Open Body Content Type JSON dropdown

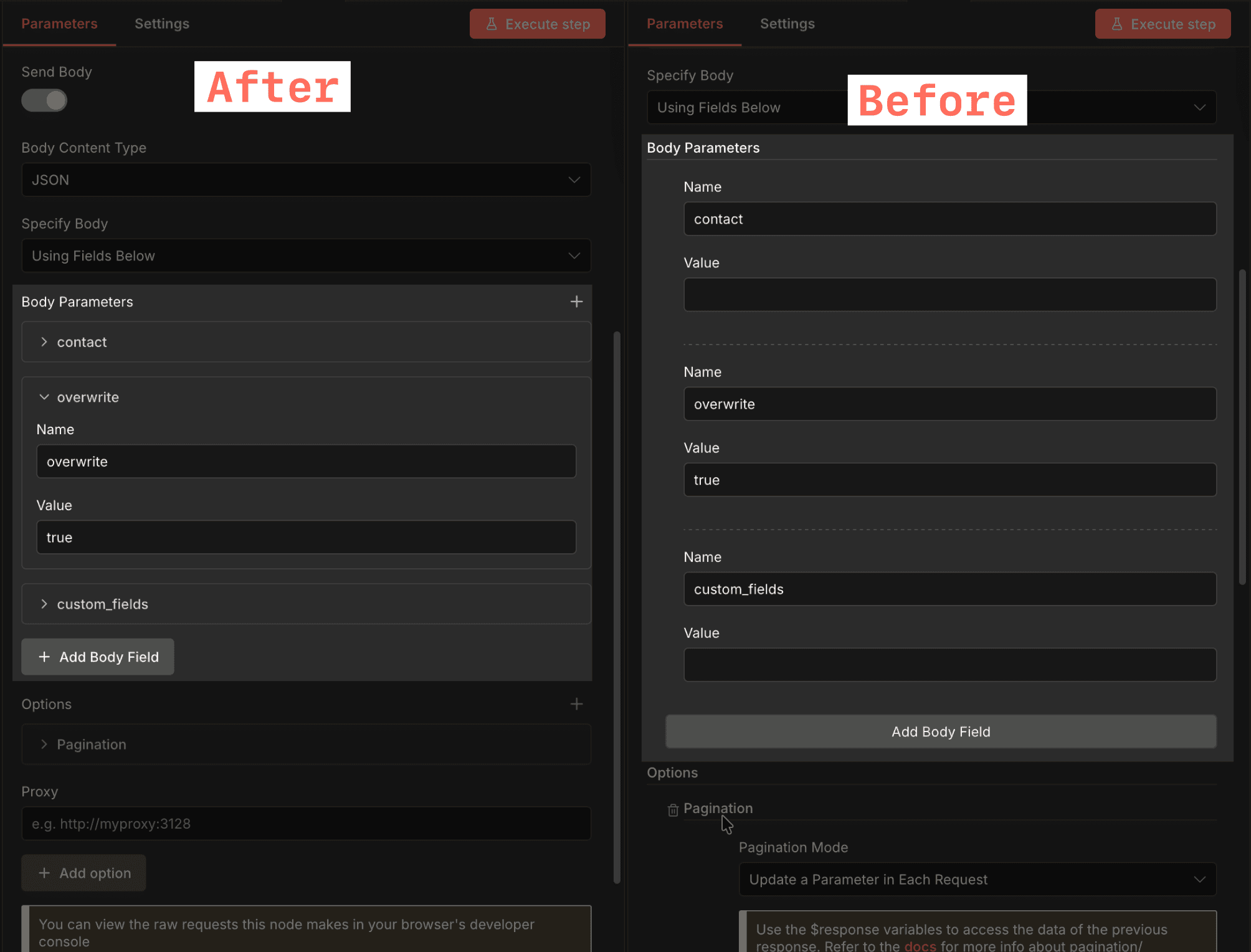tap(306, 180)
